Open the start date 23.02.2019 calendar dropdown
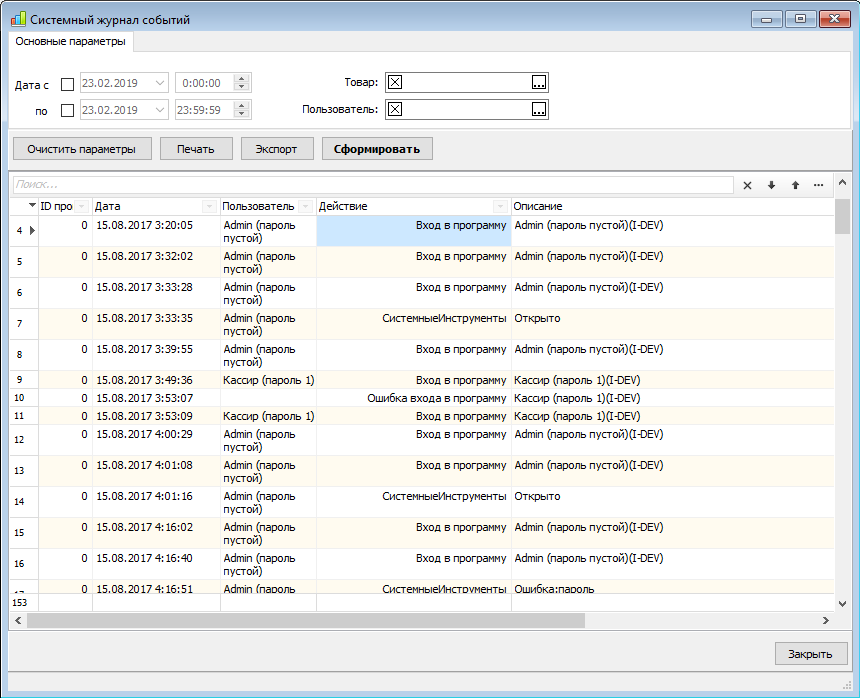This screenshot has height=698, width=860. pyautogui.click(x=160, y=83)
